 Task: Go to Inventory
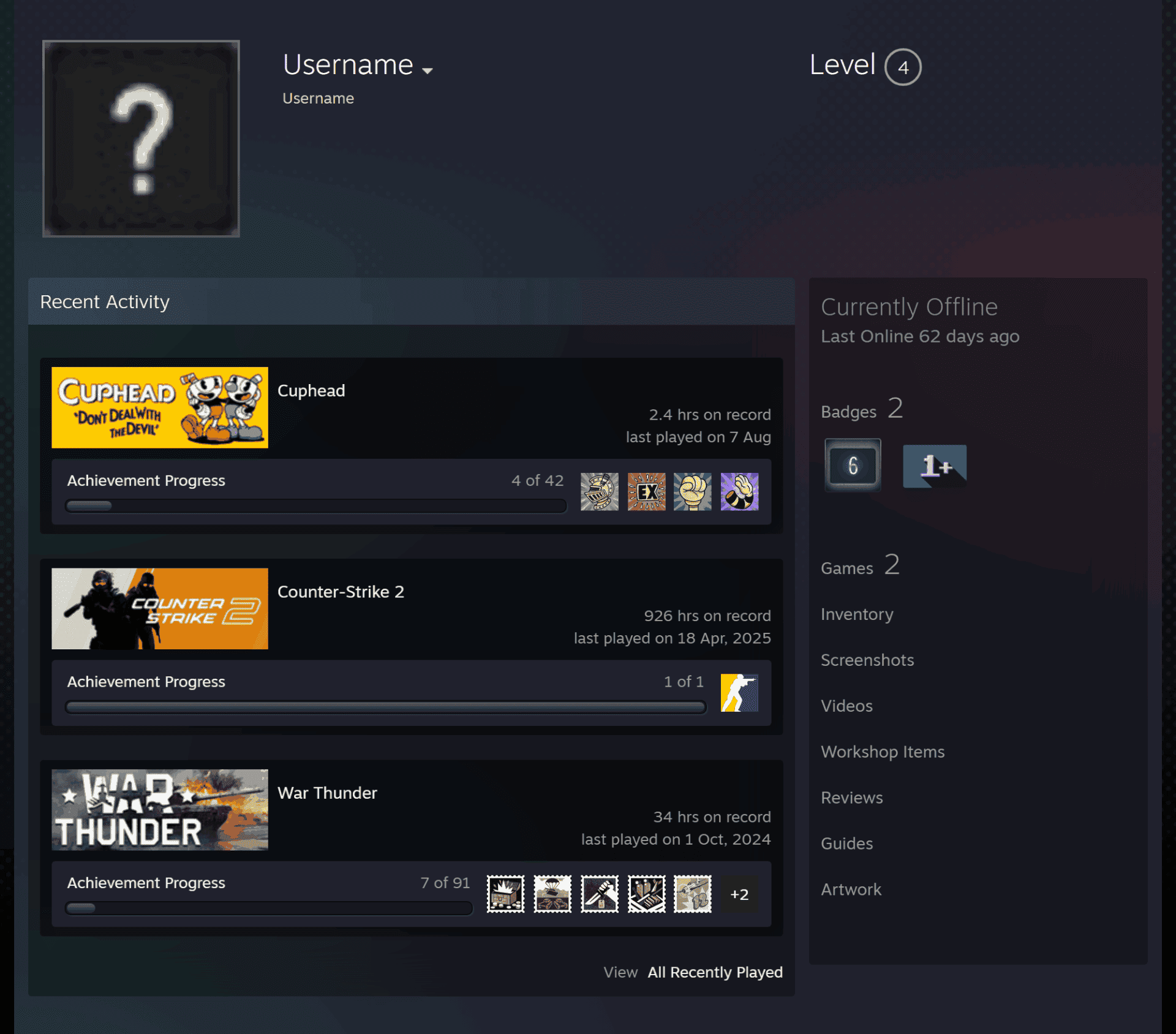pyautogui.click(x=857, y=614)
